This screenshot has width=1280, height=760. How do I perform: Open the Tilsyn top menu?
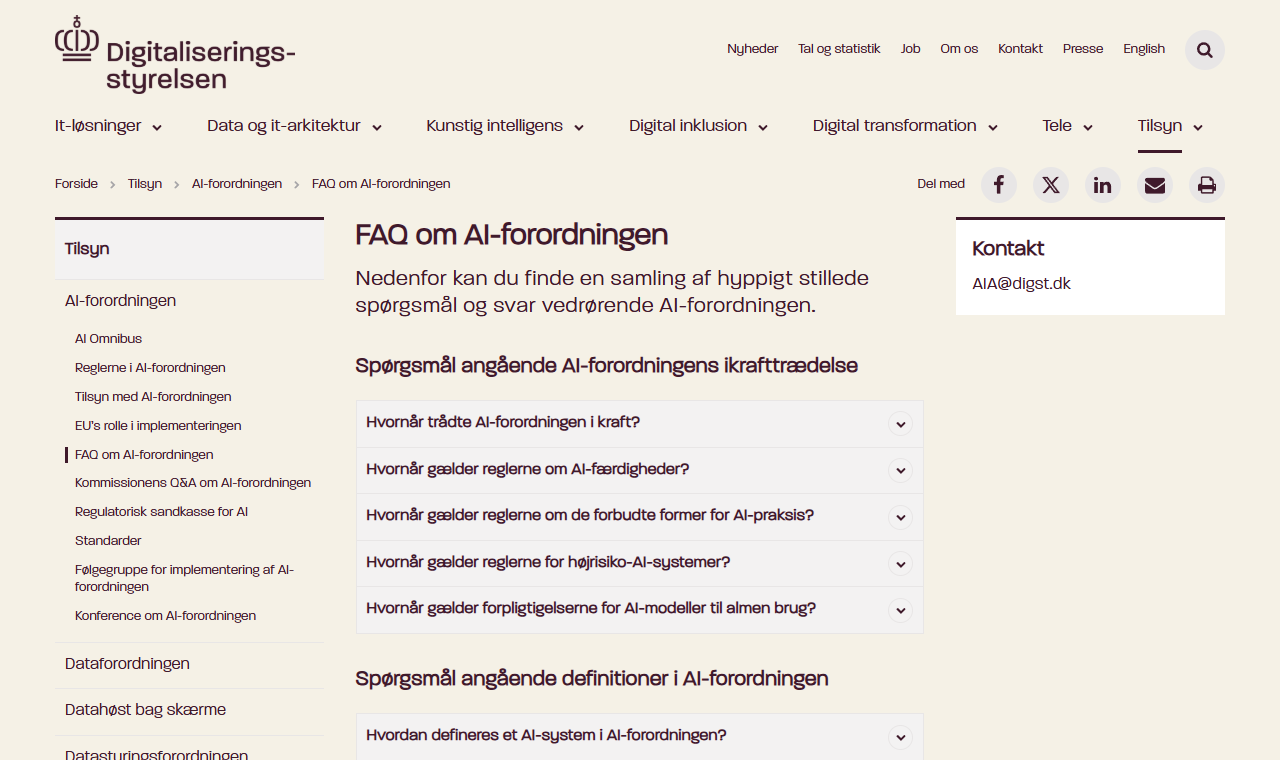tap(1170, 126)
